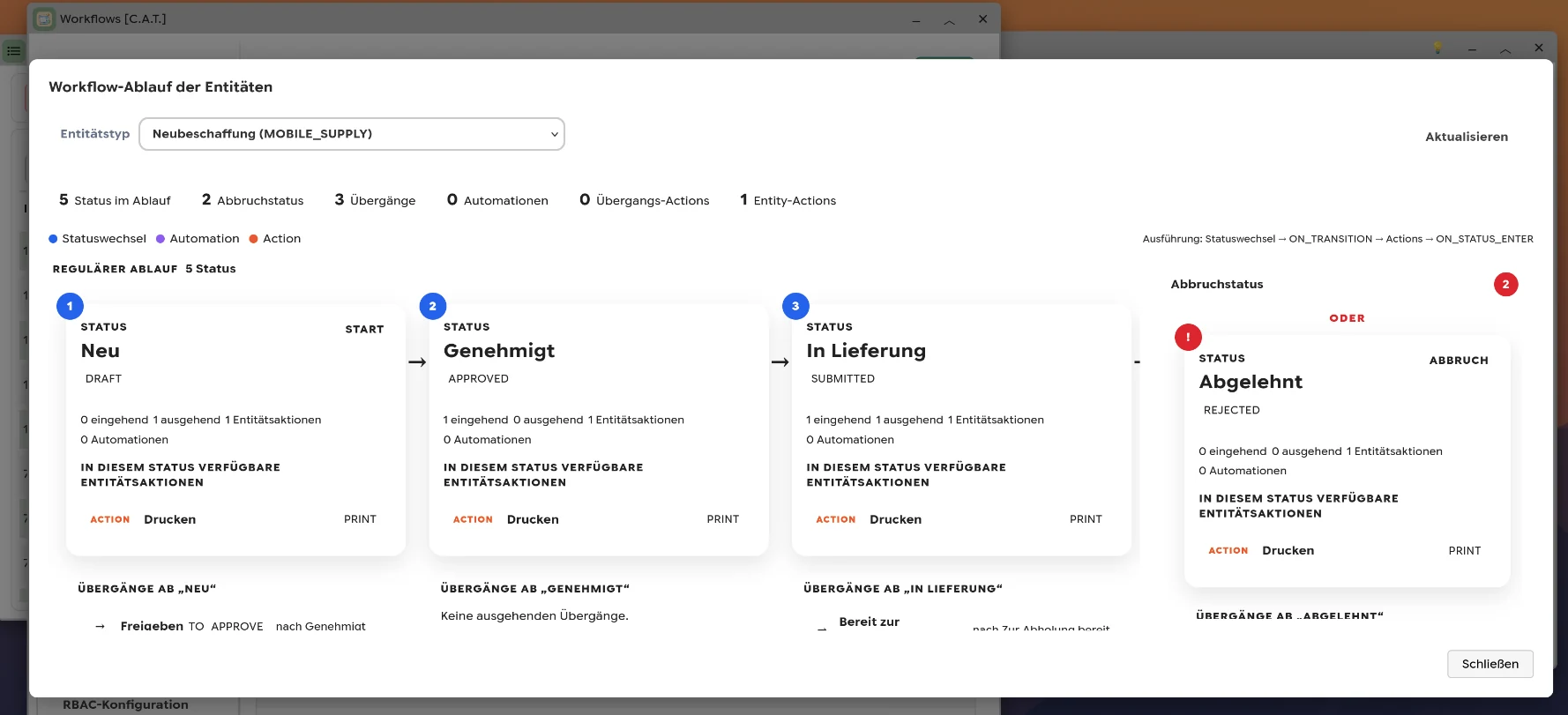The width and height of the screenshot is (1568, 715).
Task: Click 'Keine ausgehenden Übergänge.' text
Action: 534,616
